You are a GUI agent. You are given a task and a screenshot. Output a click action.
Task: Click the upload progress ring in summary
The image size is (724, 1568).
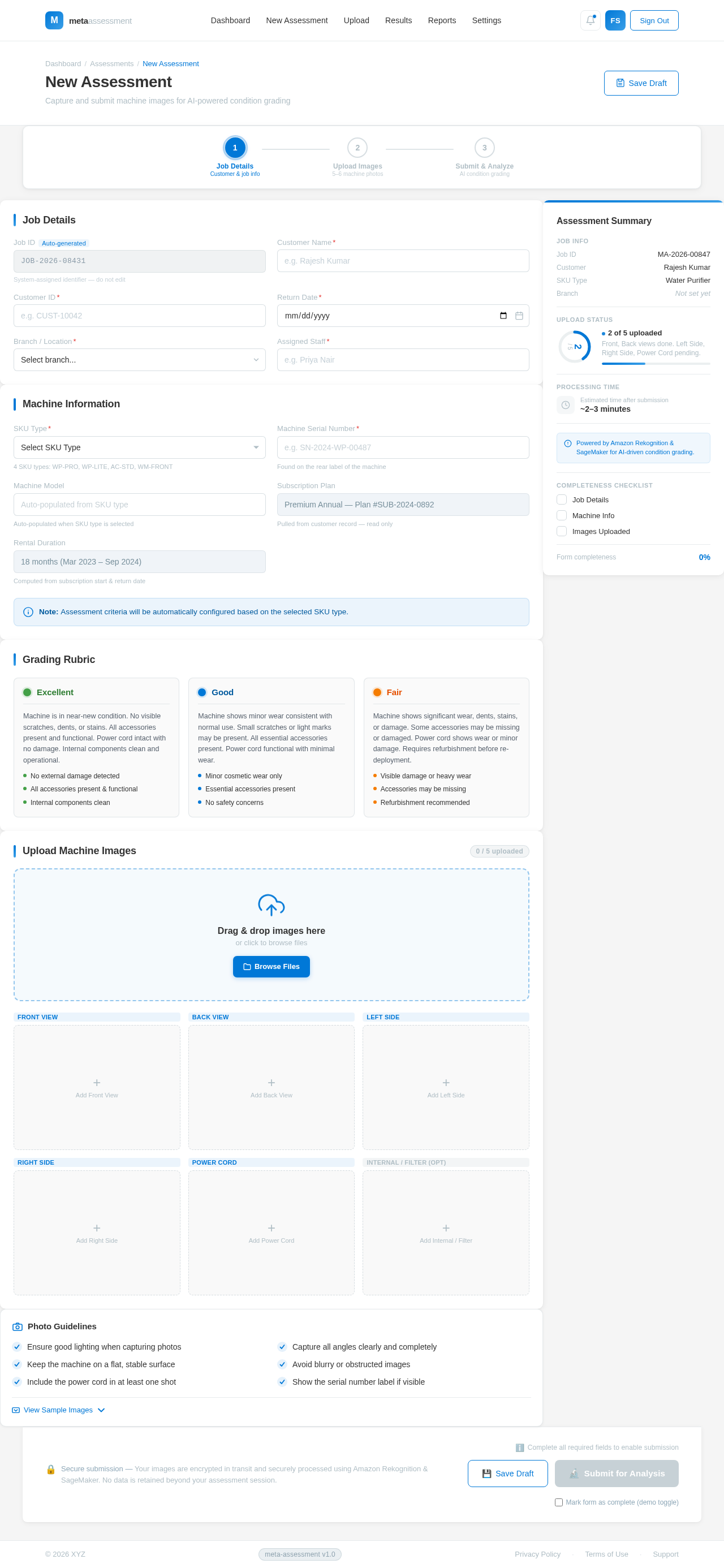coord(574,346)
